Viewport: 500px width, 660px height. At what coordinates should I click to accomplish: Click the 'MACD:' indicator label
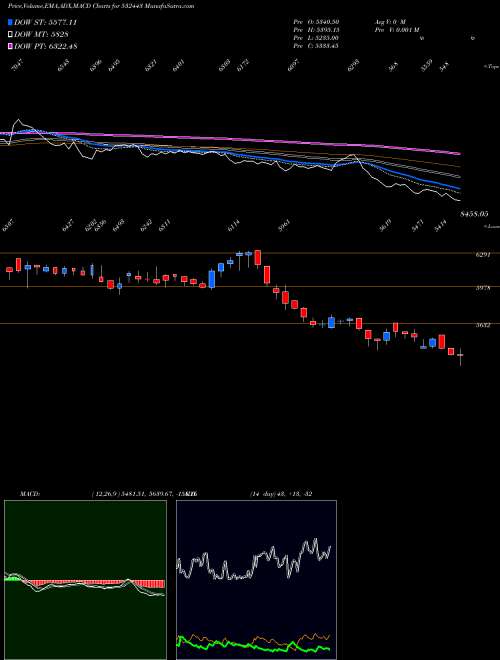coord(29,493)
